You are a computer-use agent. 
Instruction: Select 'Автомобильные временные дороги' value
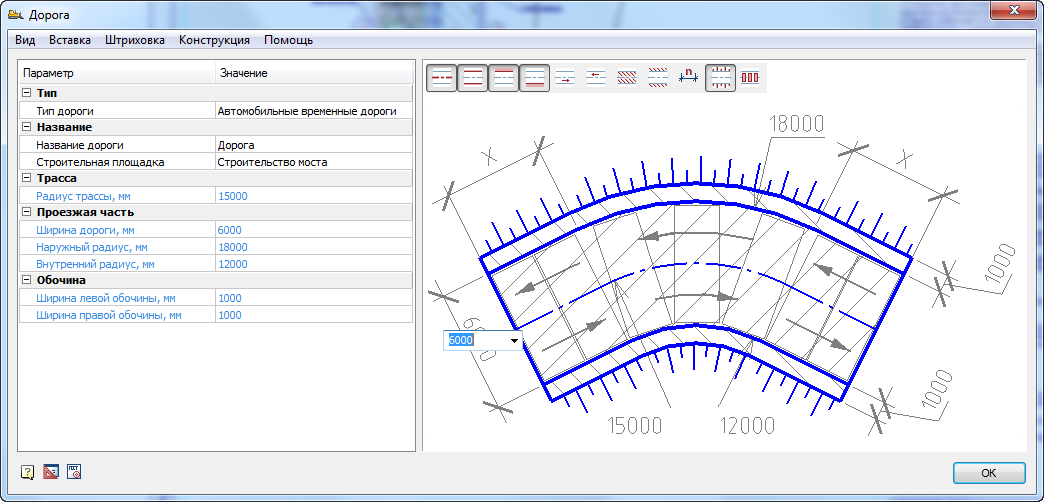coord(307,111)
